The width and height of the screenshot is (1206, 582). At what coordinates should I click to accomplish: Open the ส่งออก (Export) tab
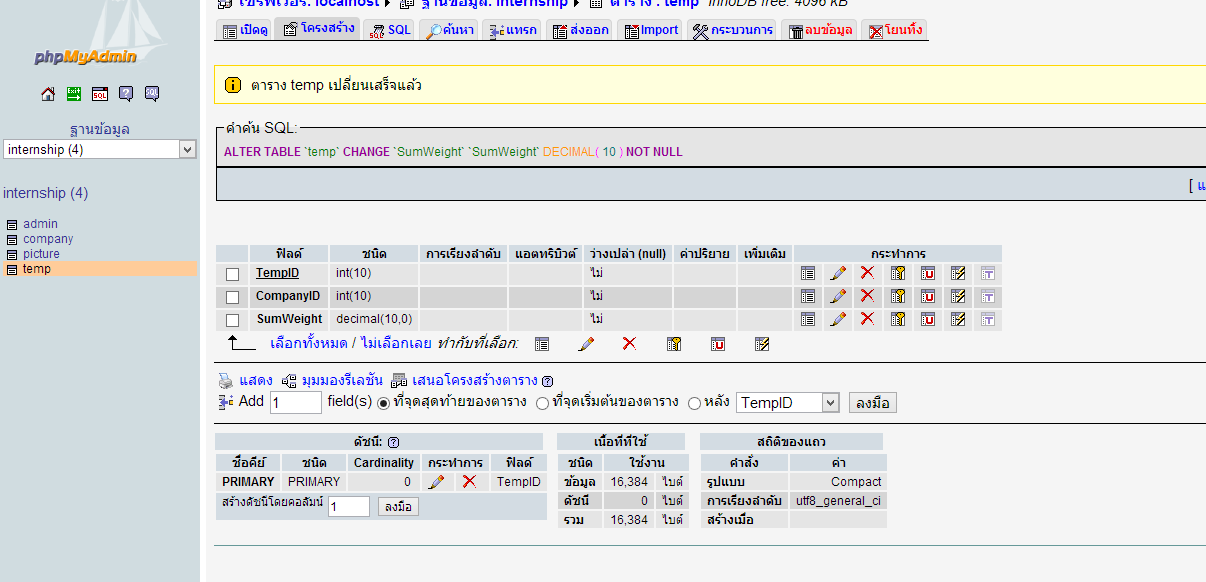[x=580, y=30]
